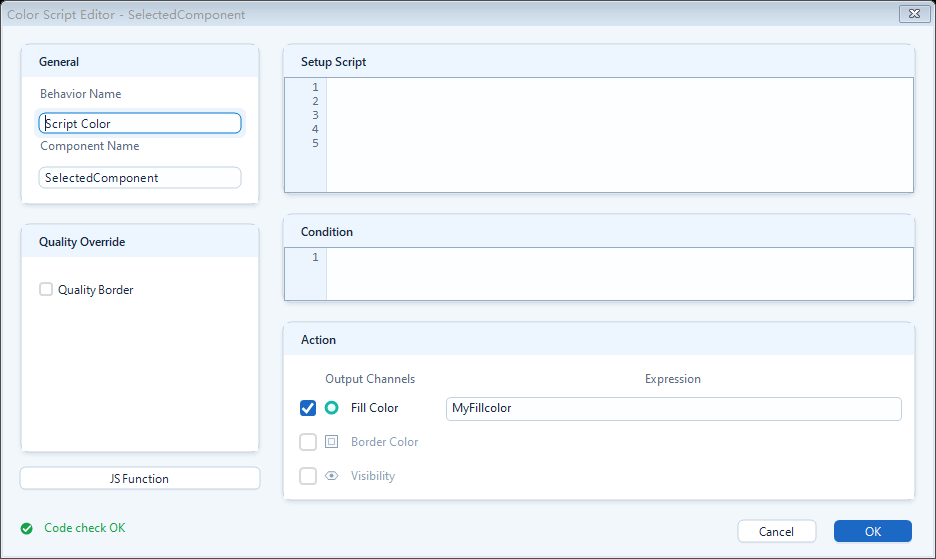Click the Border Color label

click(x=384, y=442)
